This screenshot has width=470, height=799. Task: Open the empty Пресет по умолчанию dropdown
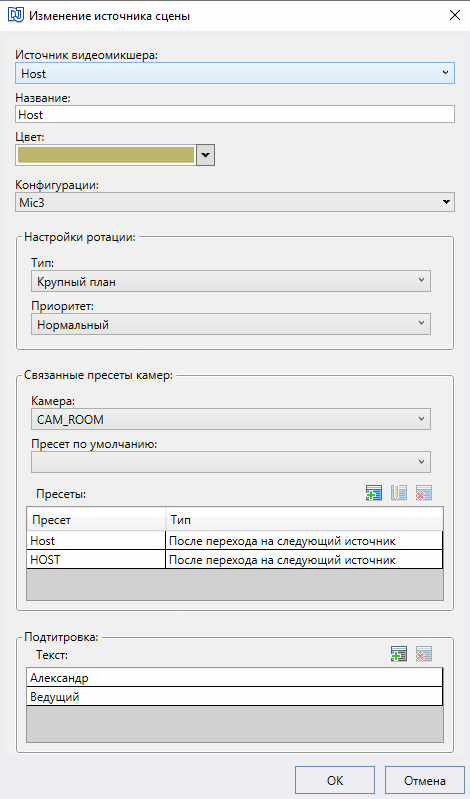[231, 462]
